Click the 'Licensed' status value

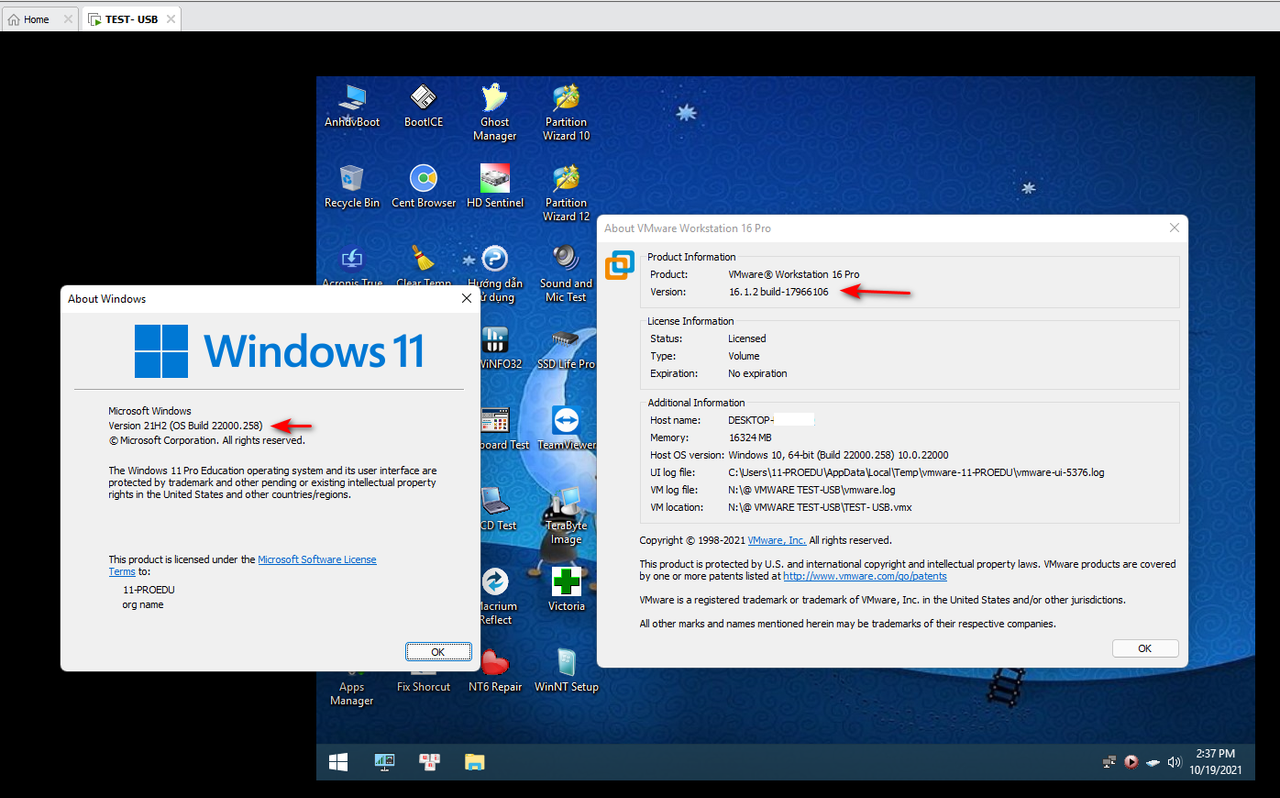point(747,339)
